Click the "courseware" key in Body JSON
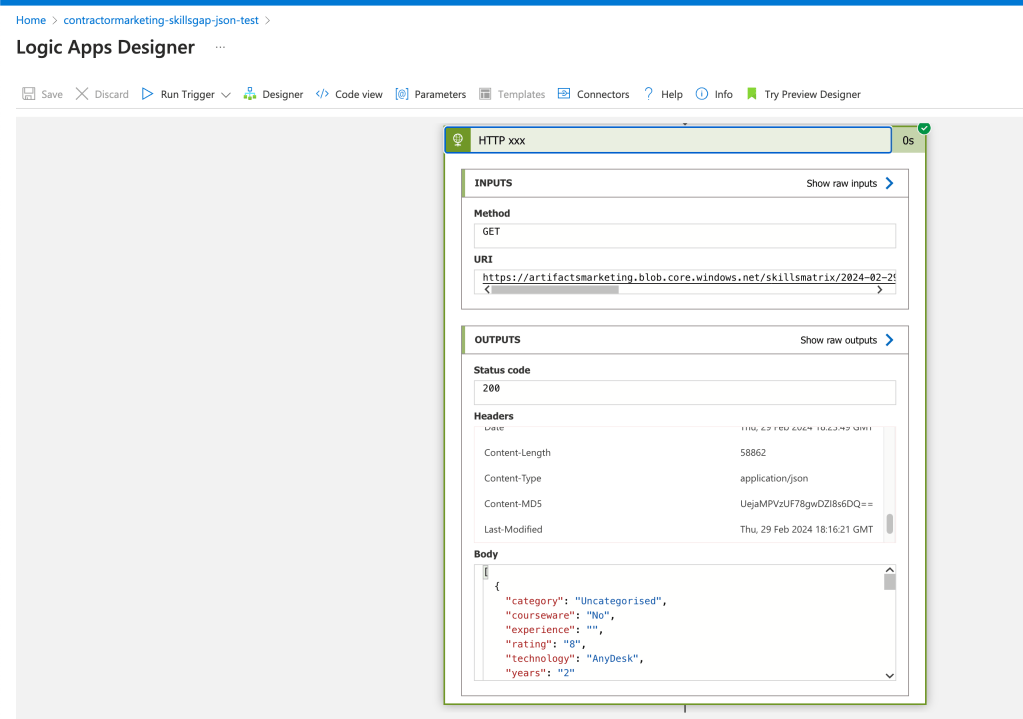Image resolution: width=1023 pixels, height=719 pixels. pos(540,615)
